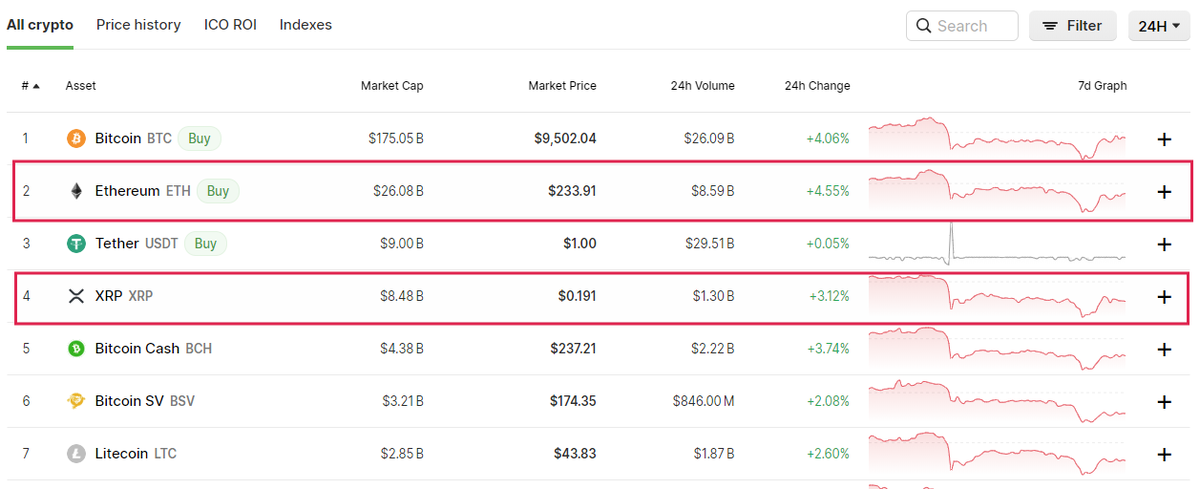
Task: Click the Bitcoin Cash green icon
Action: click(76, 348)
